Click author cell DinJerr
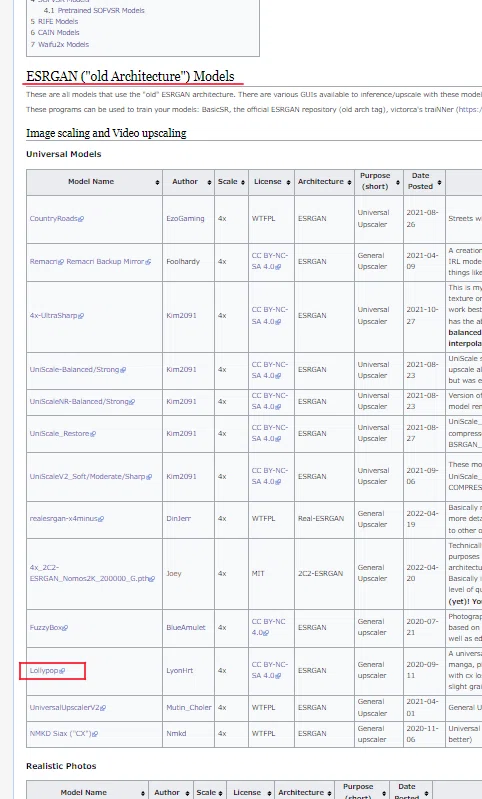 tap(178, 519)
